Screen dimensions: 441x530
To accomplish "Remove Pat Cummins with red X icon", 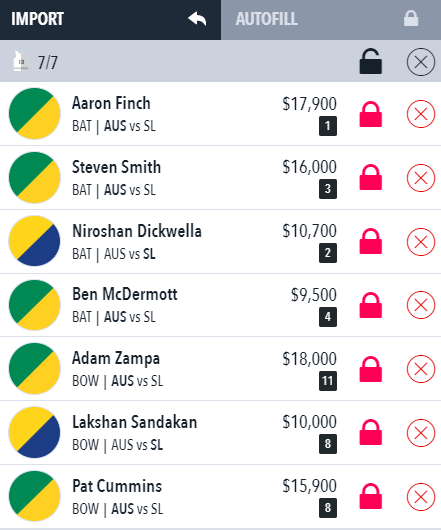I will click(x=421, y=497).
